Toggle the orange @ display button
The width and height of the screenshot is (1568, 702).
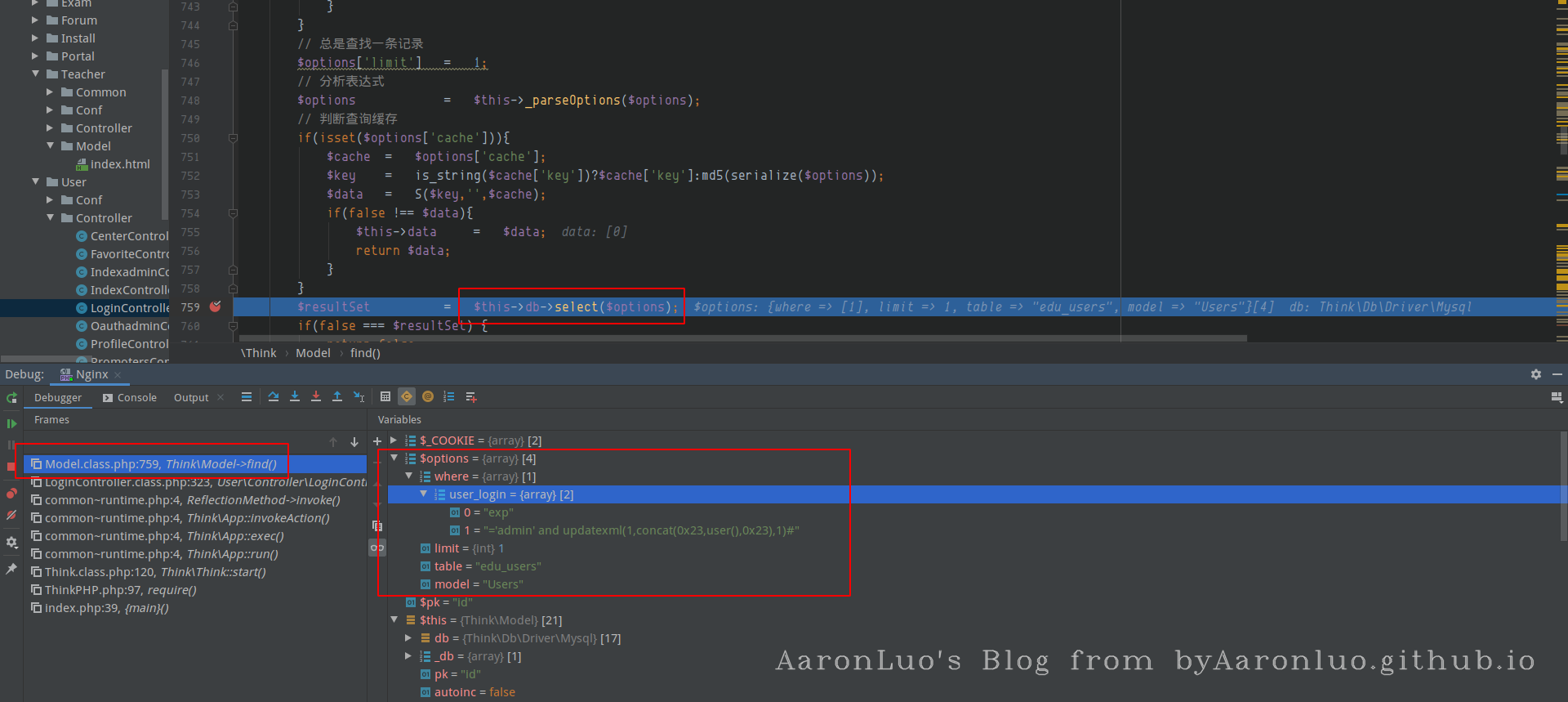coord(428,397)
